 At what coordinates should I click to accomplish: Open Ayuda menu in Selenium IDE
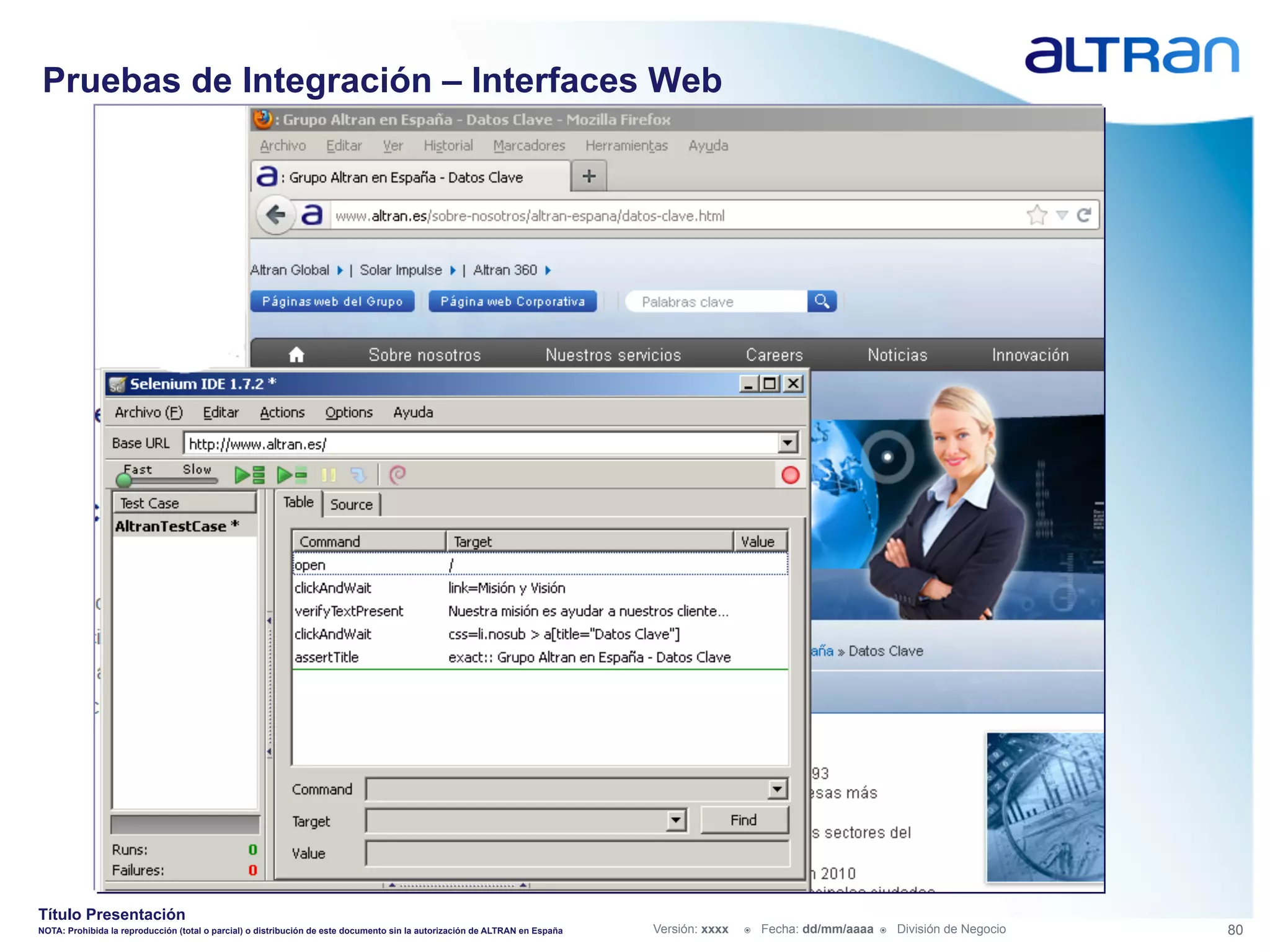[413, 412]
